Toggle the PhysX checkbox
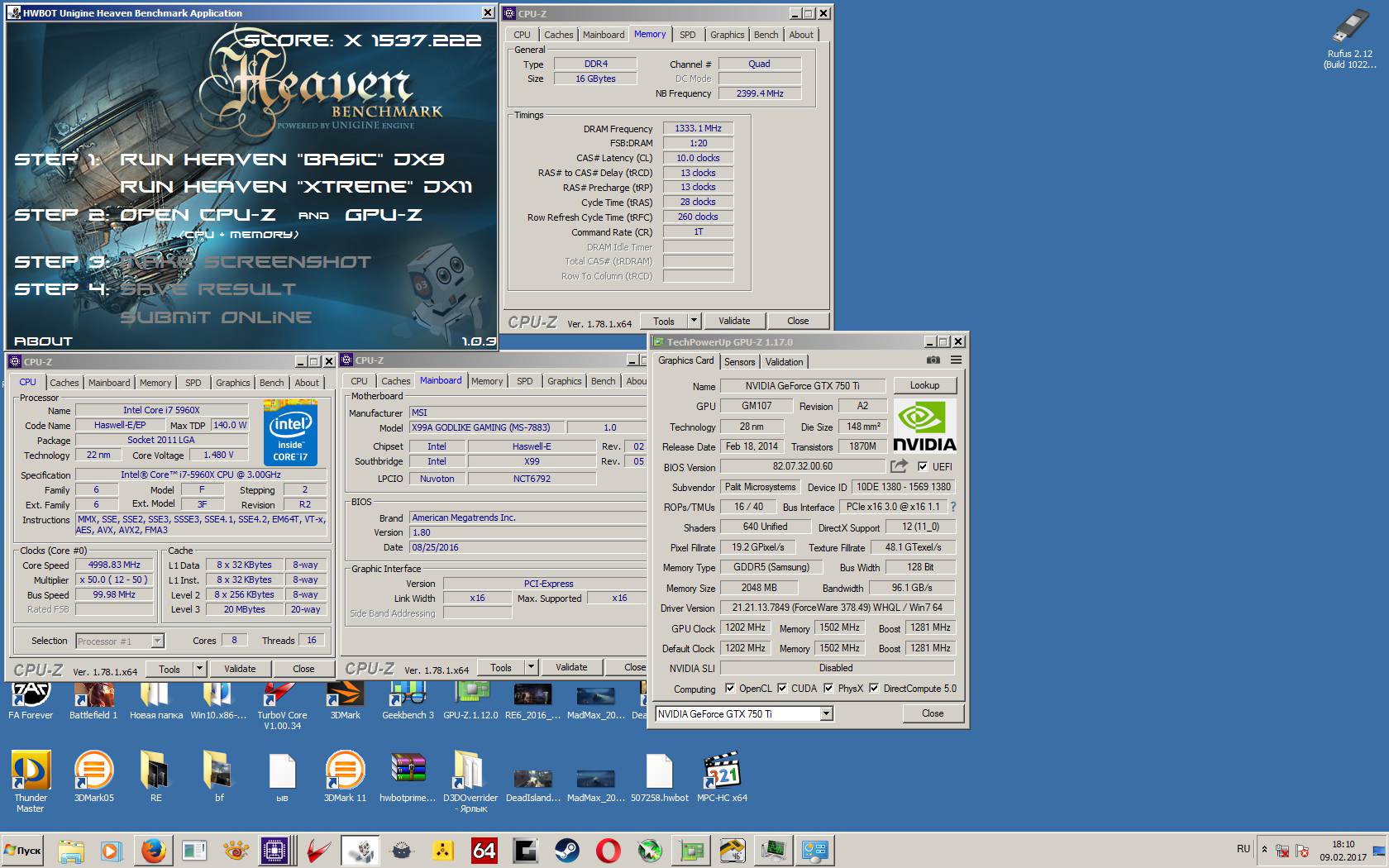 828,688
